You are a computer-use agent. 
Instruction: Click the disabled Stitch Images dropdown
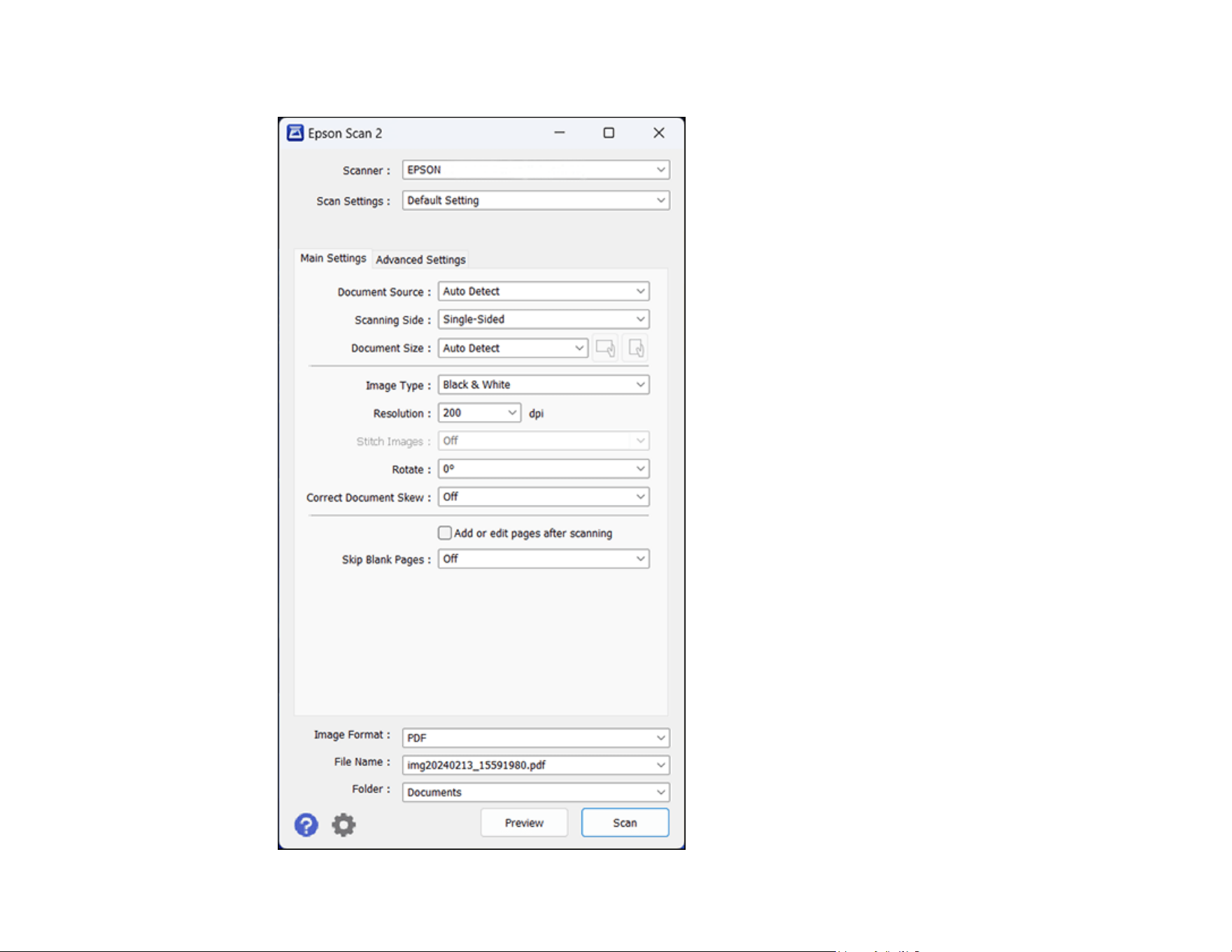point(544,441)
